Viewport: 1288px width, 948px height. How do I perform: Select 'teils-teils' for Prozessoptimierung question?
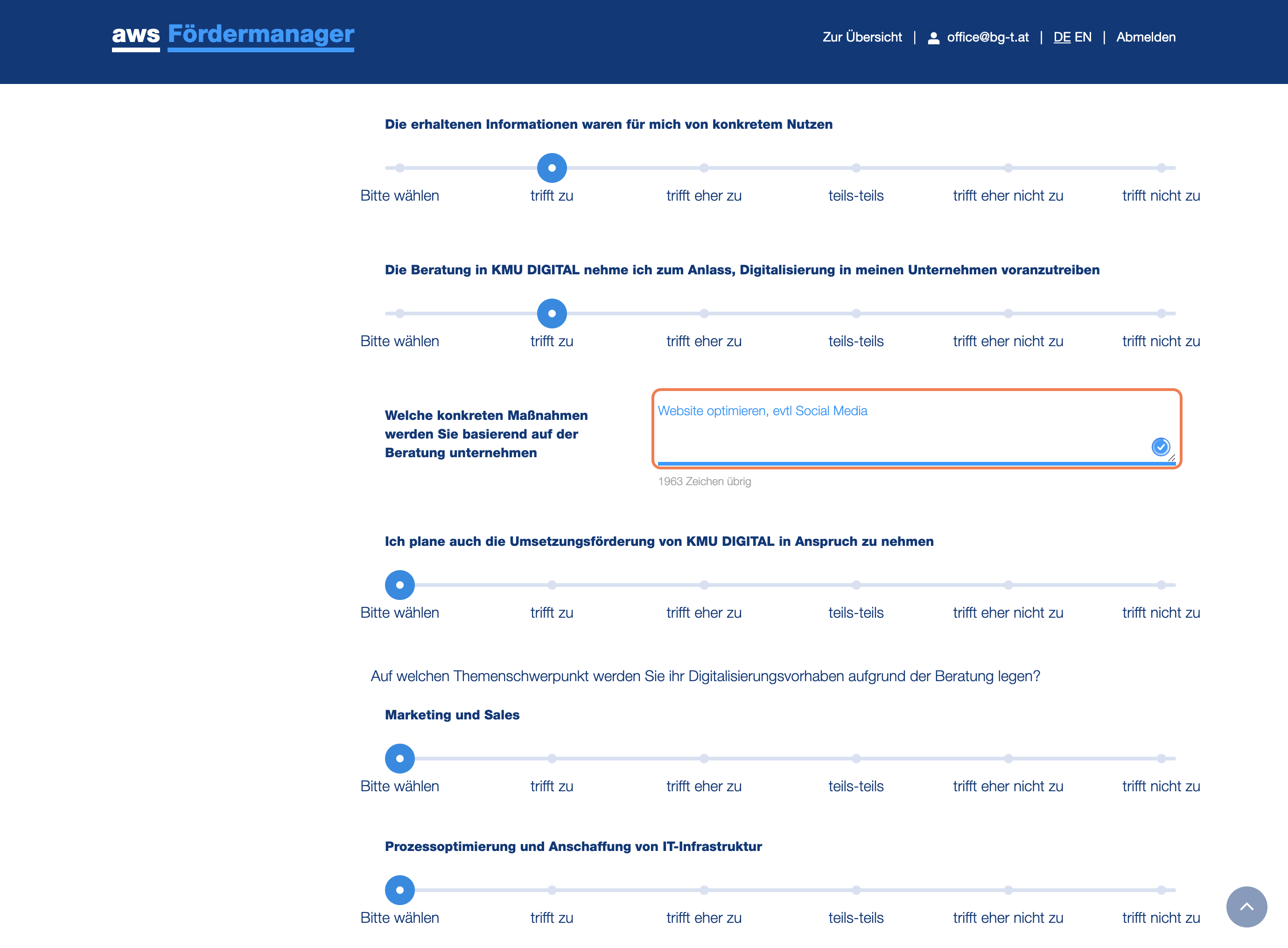pyautogui.click(x=856, y=890)
